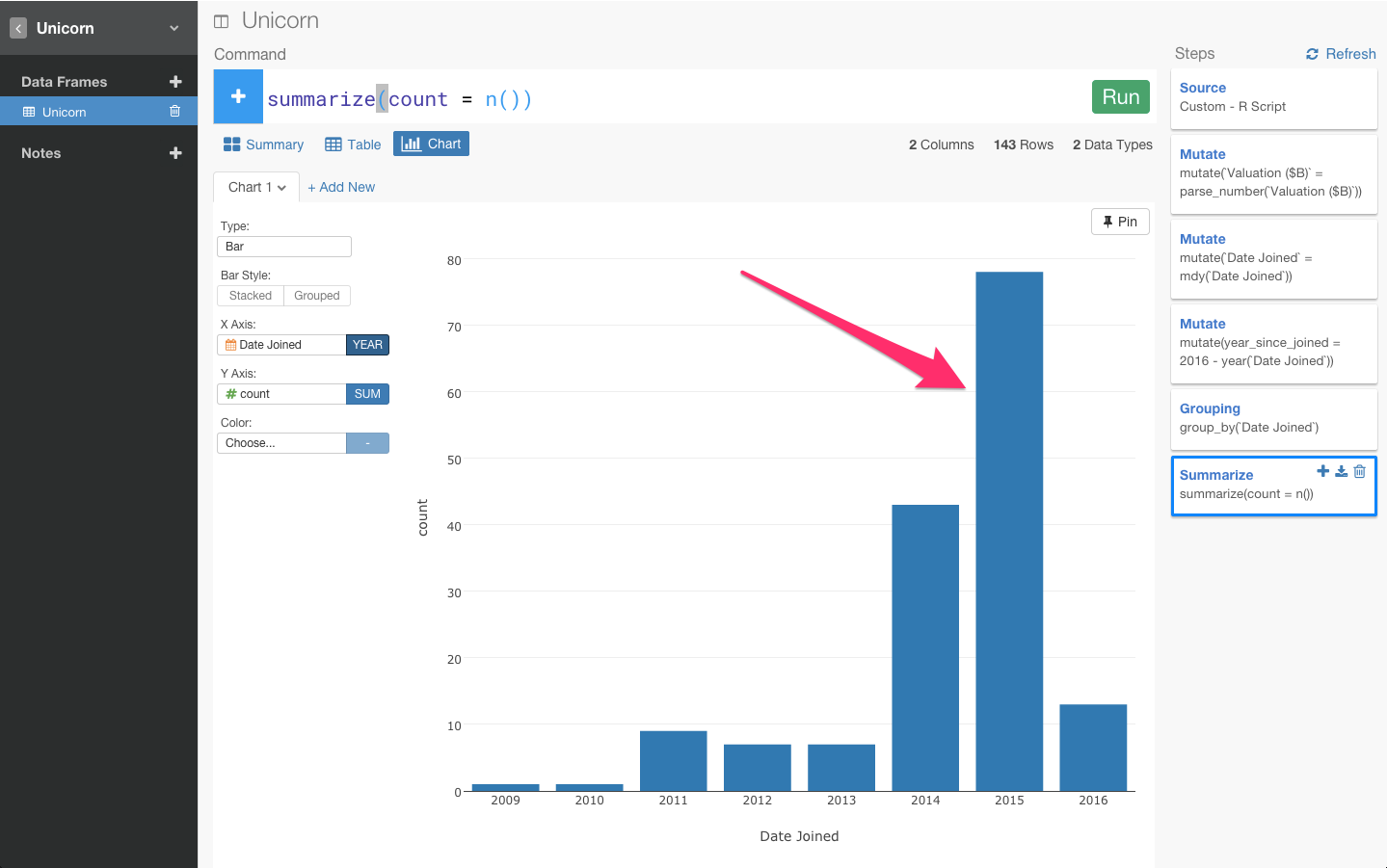1387x868 pixels.
Task: Click the 2014 bar in the chart
Action: tap(925, 648)
